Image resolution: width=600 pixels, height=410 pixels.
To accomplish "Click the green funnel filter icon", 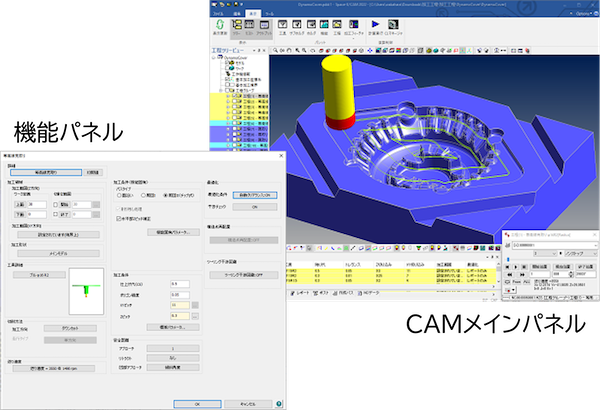I will coord(419,248).
